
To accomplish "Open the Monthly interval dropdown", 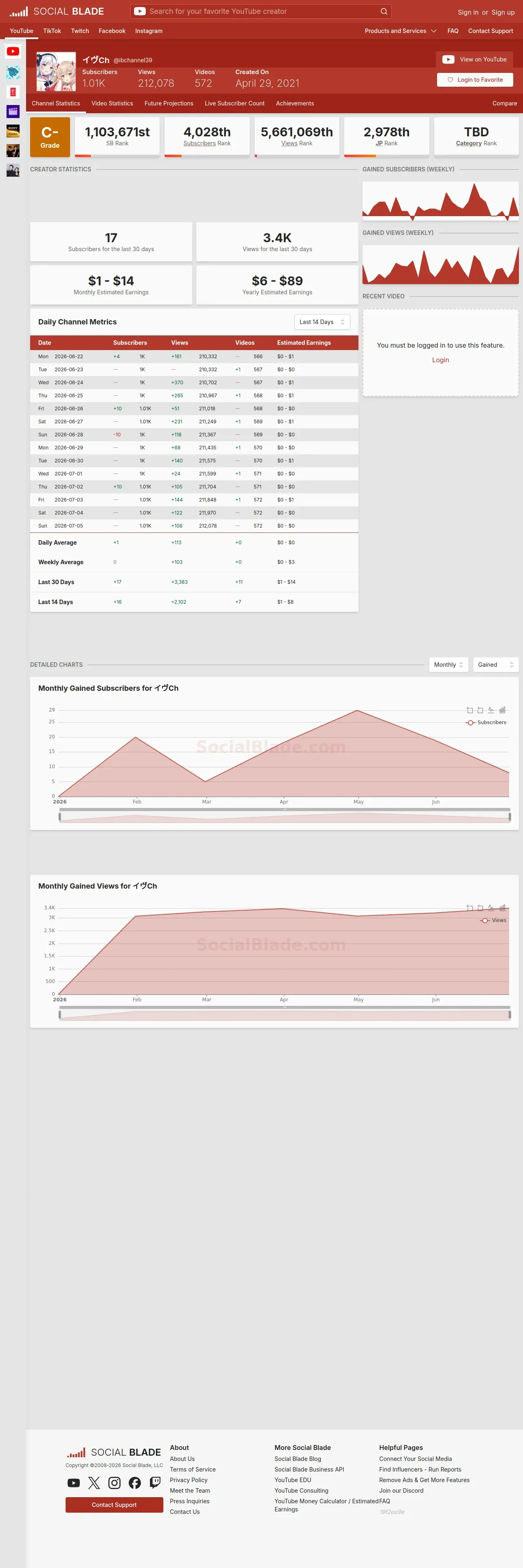I will (x=449, y=665).
